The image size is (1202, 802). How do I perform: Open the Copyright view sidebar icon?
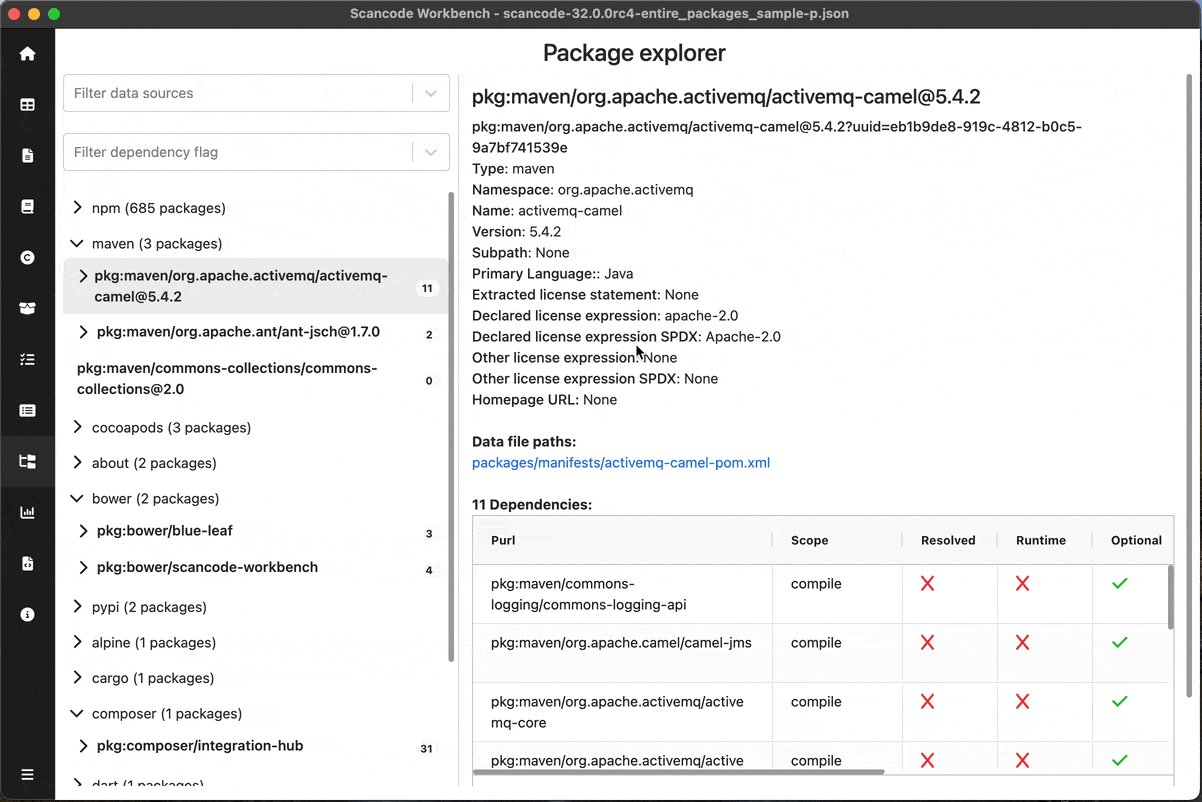point(27,258)
